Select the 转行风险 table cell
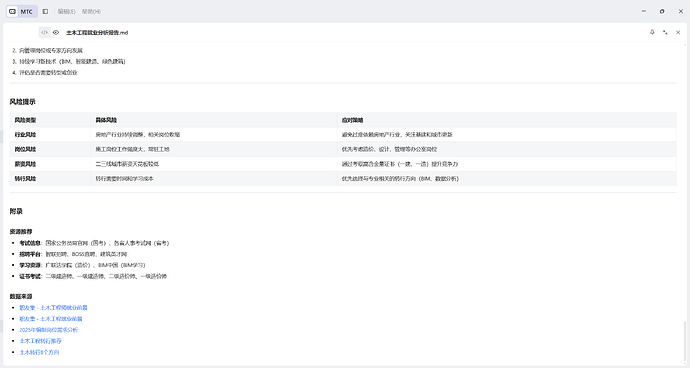The image size is (690, 368). pos(50,179)
